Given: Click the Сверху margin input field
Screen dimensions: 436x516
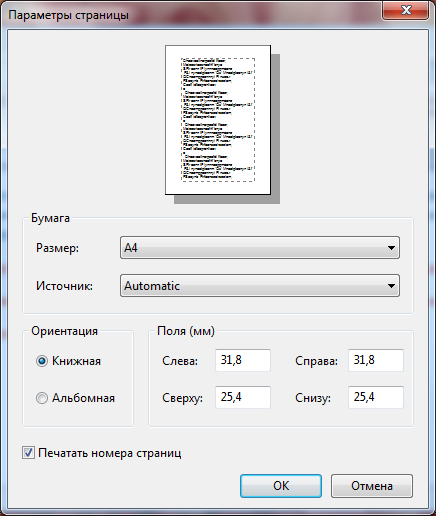Looking at the screenshot, I should tap(243, 397).
